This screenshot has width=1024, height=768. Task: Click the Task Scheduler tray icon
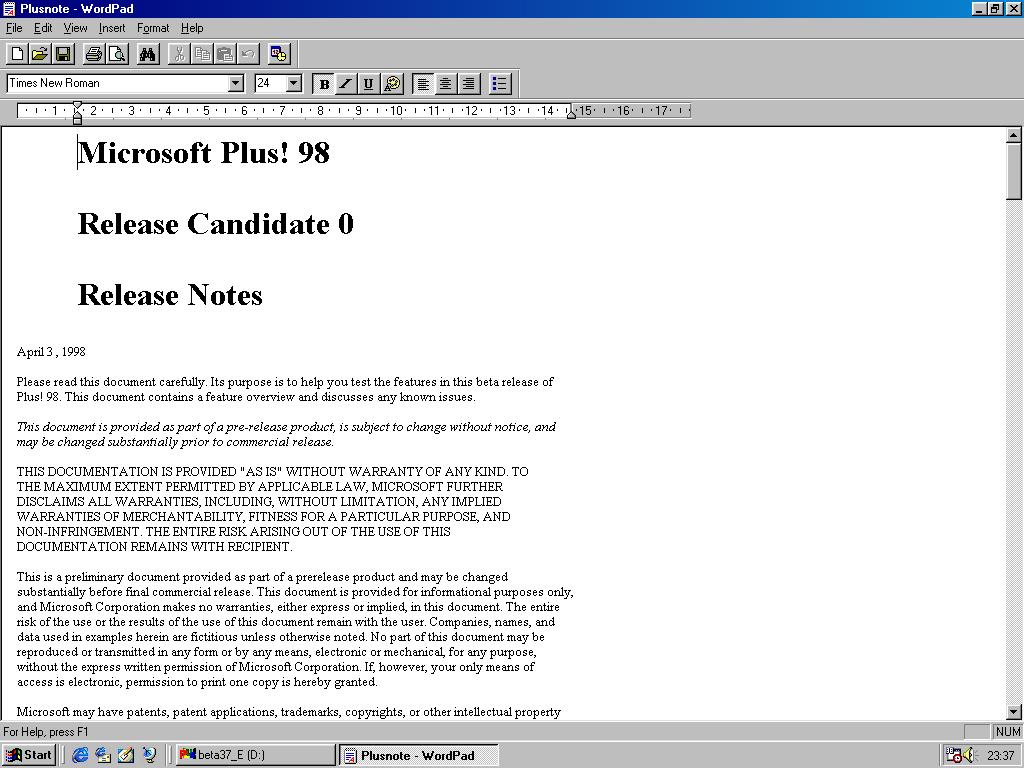(x=953, y=756)
